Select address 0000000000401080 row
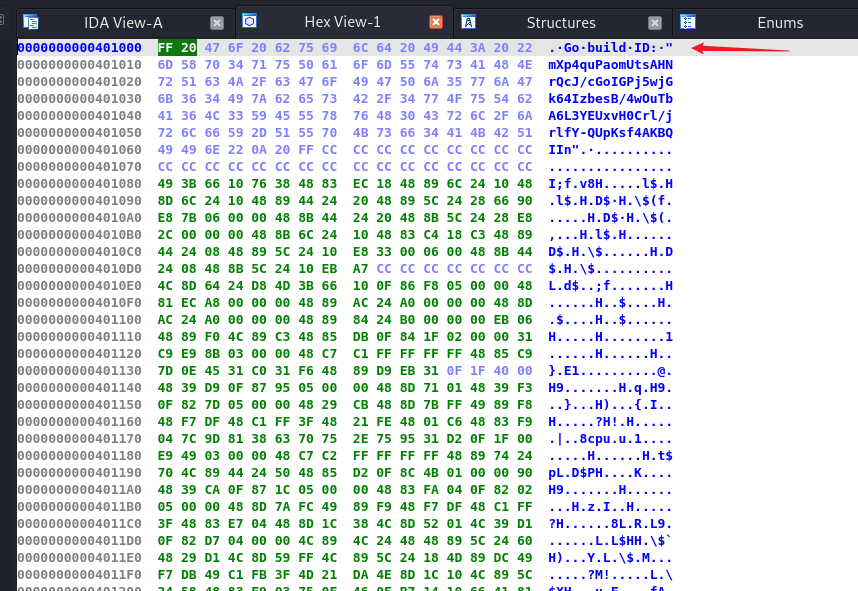 click(x=79, y=183)
